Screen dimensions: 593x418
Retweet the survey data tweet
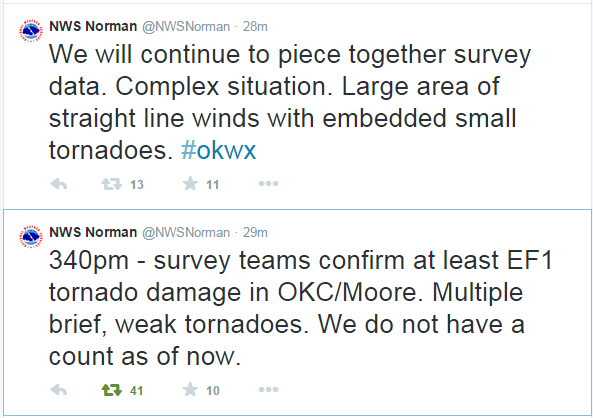click(x=112, y=184)
